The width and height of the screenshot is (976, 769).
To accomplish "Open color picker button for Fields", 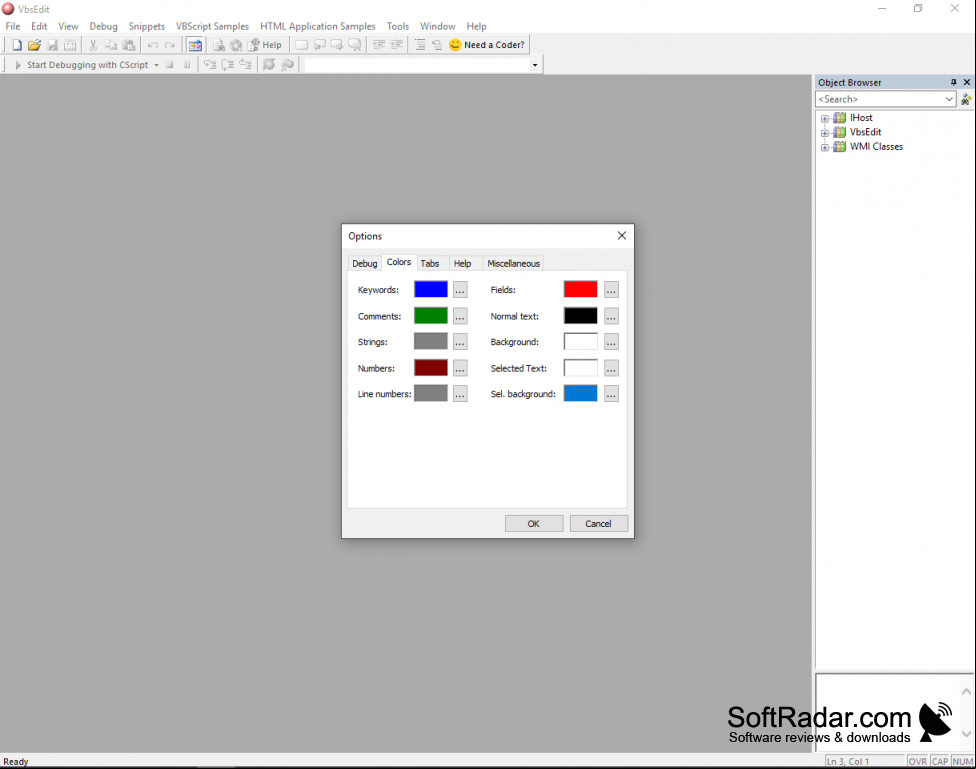I will [x=611, y=290].
